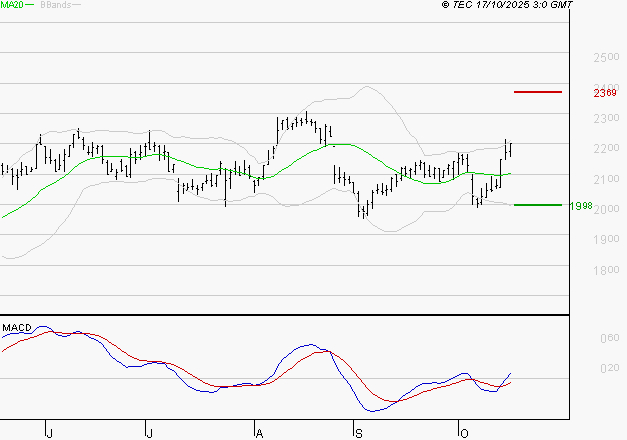Click the 1900 price axis label

(x=606, y=239)
